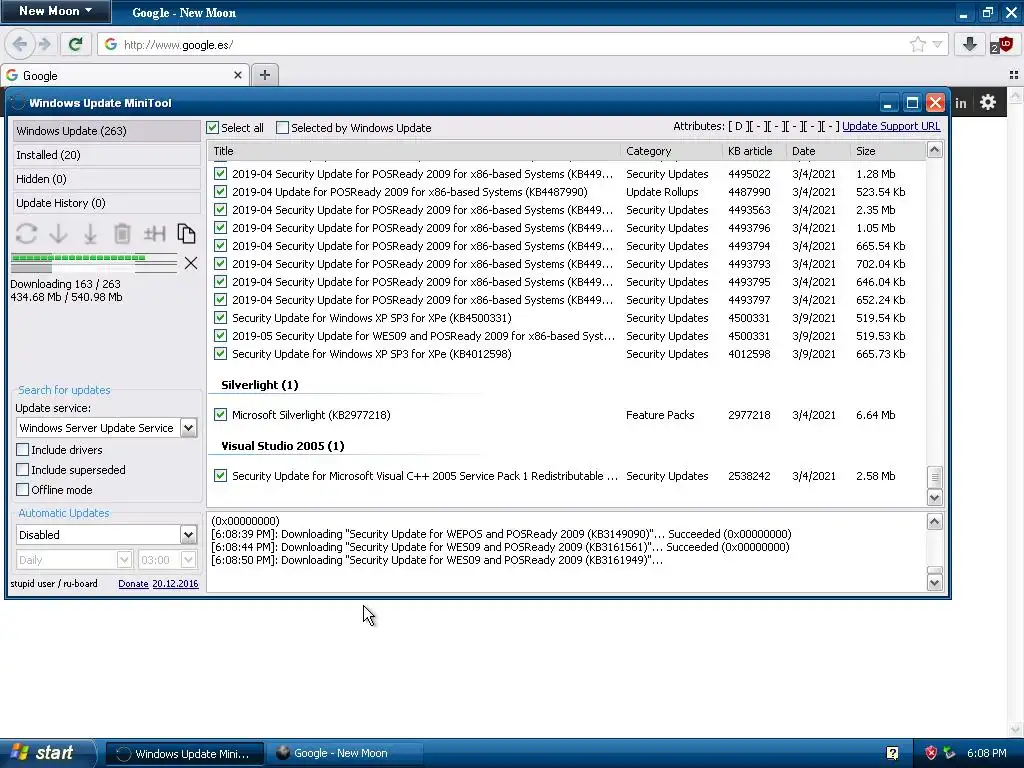Click the update list scrollbar thumb

(x=935, y=477)
